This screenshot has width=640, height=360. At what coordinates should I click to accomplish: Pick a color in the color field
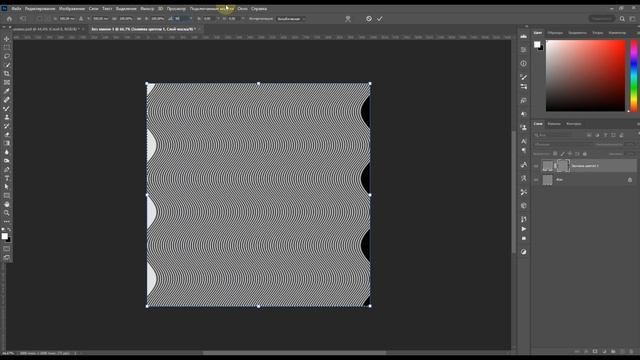coord(585,76)
